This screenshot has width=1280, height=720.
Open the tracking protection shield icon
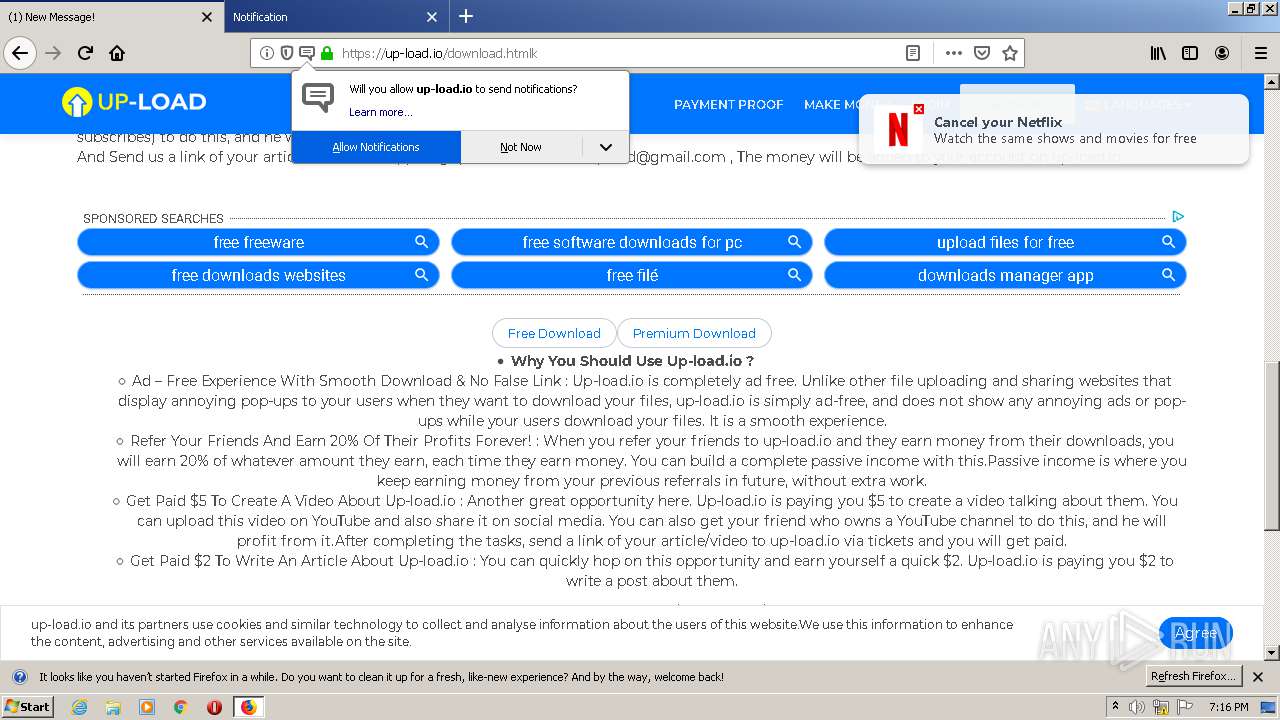(x=287, y=53)
